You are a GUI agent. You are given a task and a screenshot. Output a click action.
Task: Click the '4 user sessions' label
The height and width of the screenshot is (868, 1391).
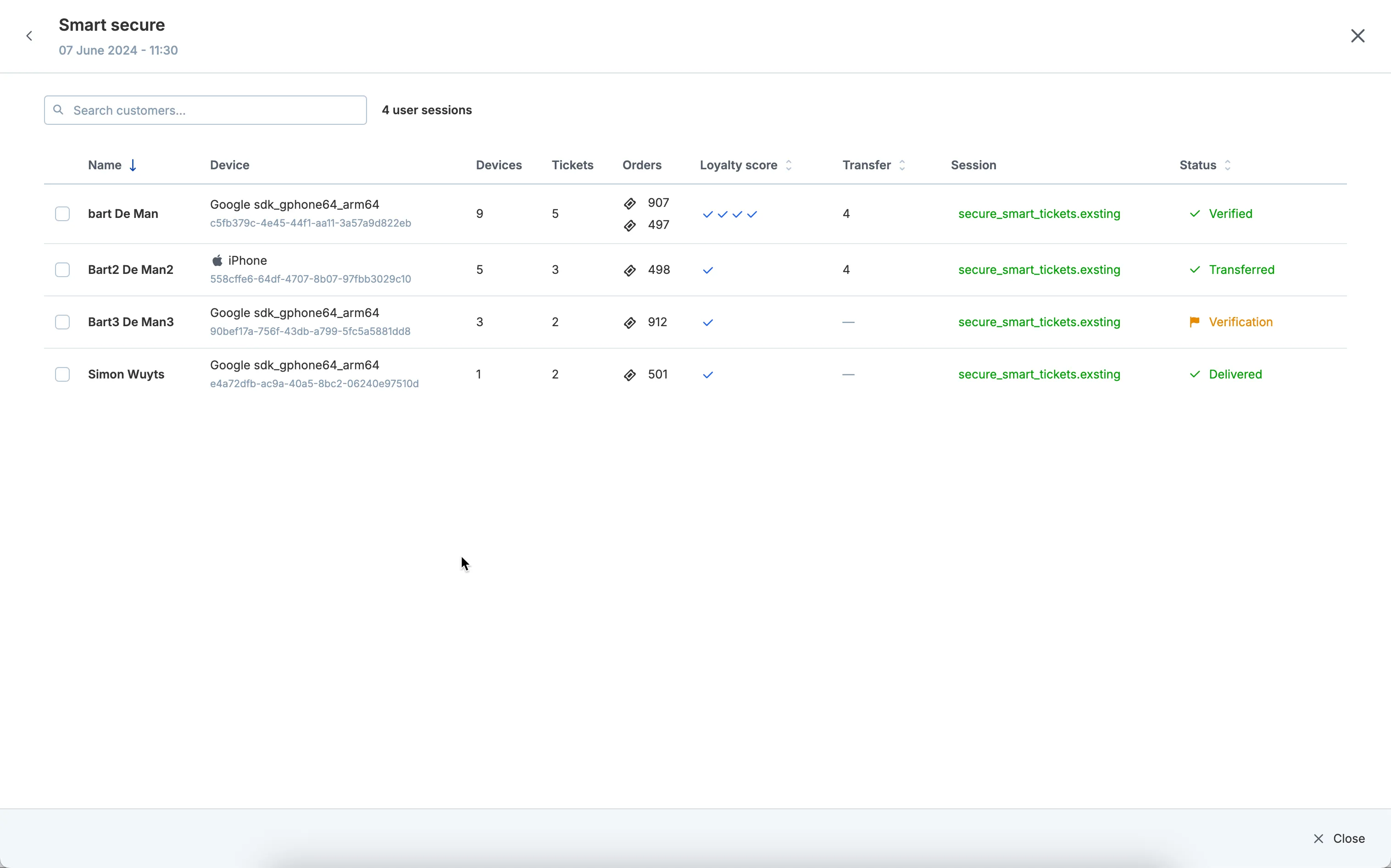[x=427, y=110]
